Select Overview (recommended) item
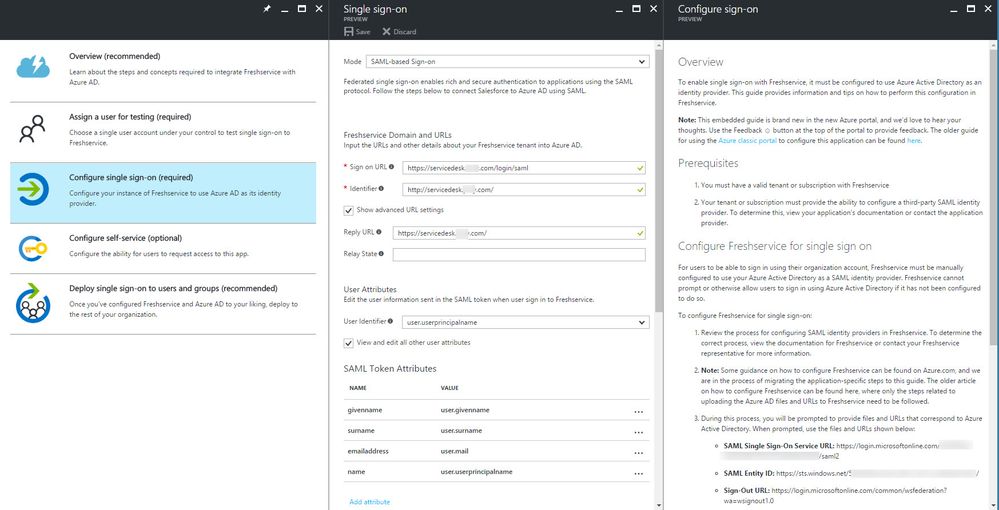999x510 pixels. tap(163, 71)
